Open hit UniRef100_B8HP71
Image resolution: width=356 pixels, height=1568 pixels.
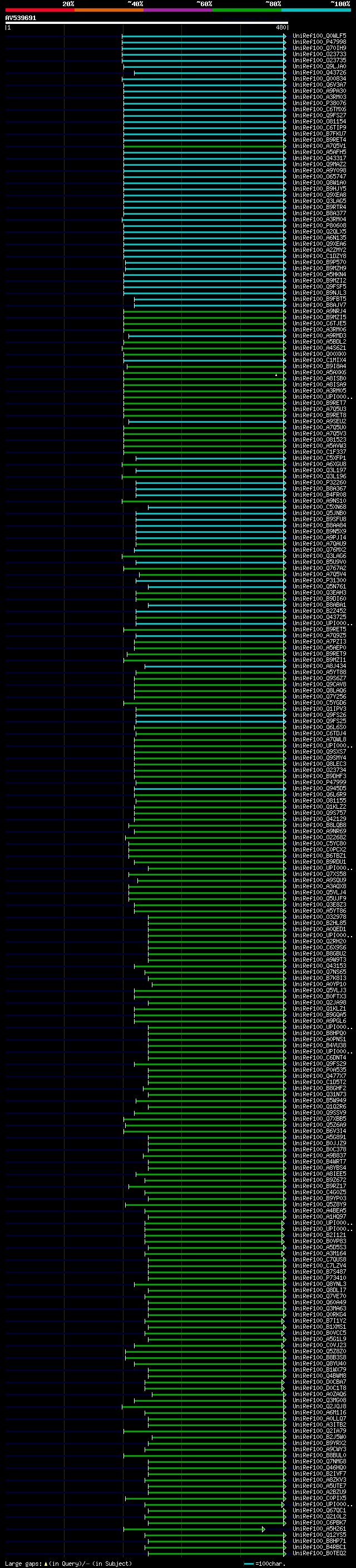pos(319,1541)
